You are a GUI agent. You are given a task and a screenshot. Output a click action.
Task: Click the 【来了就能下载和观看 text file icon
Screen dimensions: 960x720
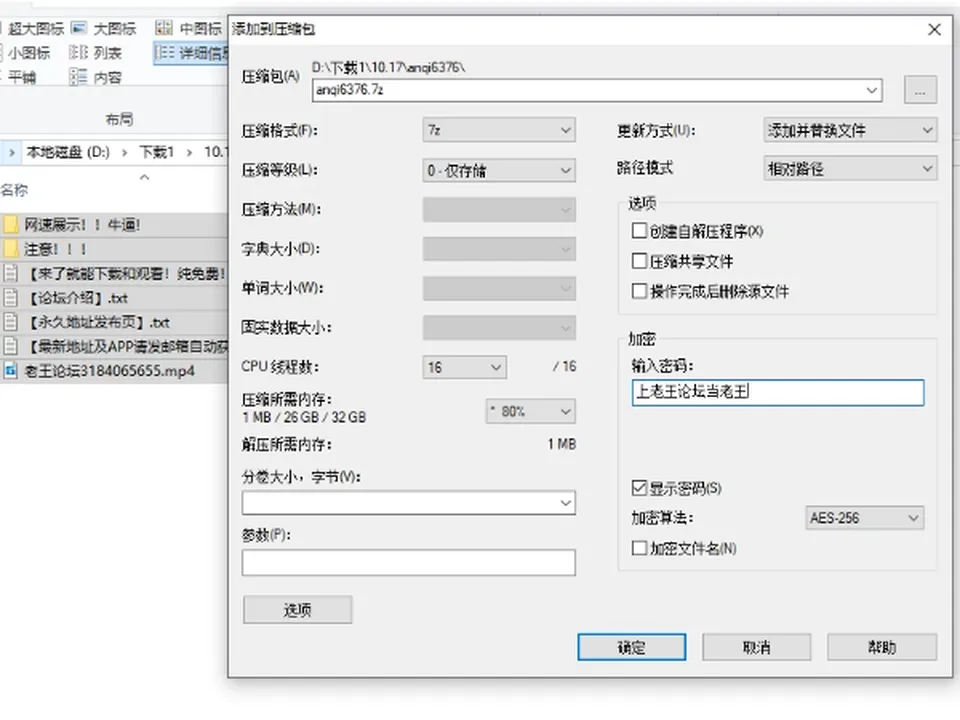pos(10,273)
